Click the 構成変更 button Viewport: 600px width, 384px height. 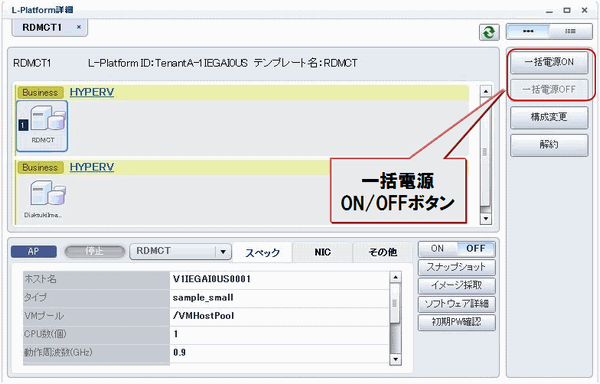(x=549, y=117)
